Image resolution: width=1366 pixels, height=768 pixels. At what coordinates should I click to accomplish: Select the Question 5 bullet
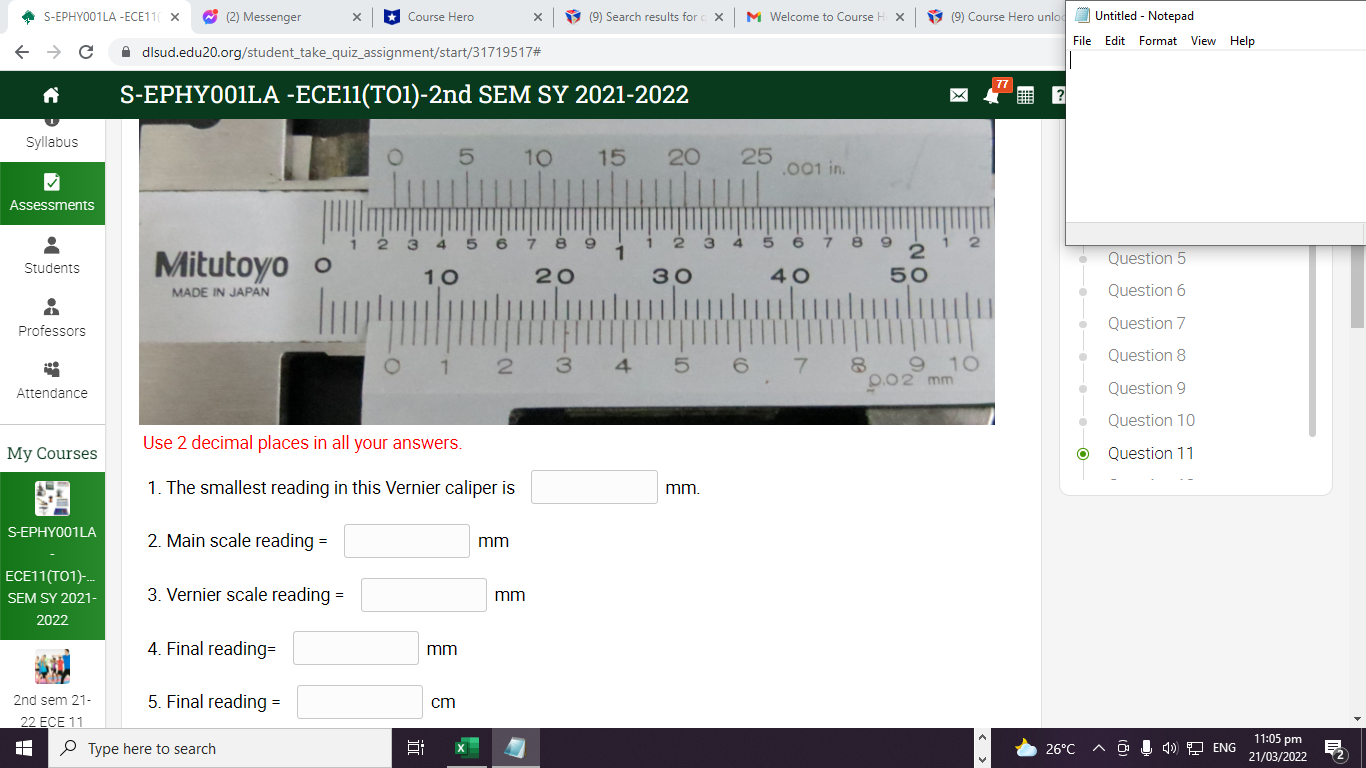[x=1083, y=258]
